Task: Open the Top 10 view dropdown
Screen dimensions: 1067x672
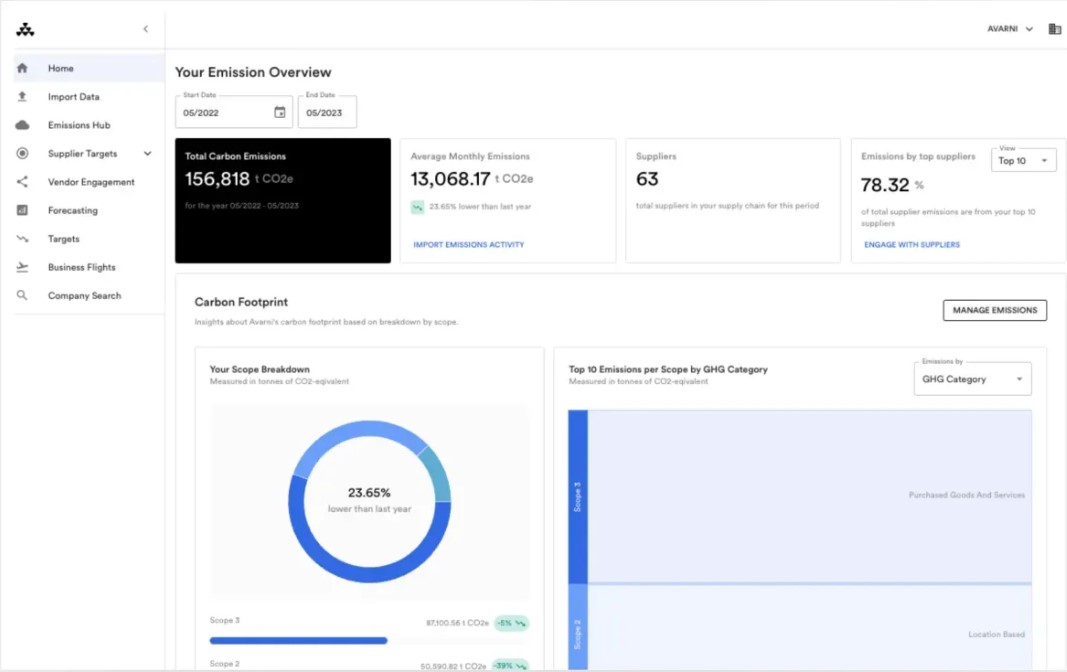Action: tap(1023, 161)
